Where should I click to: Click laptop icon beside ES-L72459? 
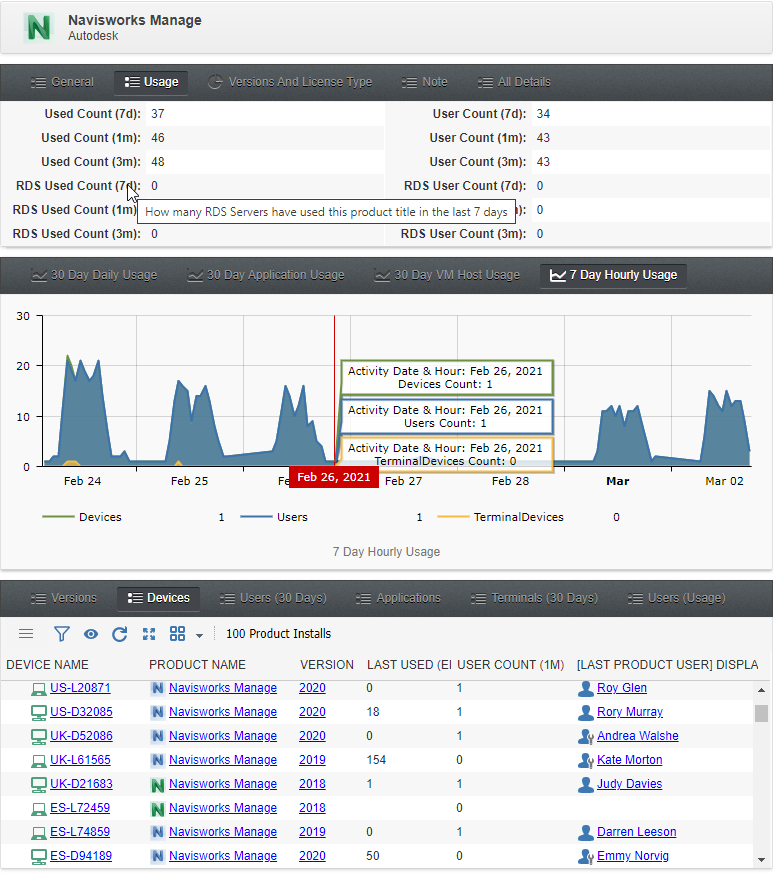pyautogui.click(x=38, y=809)
